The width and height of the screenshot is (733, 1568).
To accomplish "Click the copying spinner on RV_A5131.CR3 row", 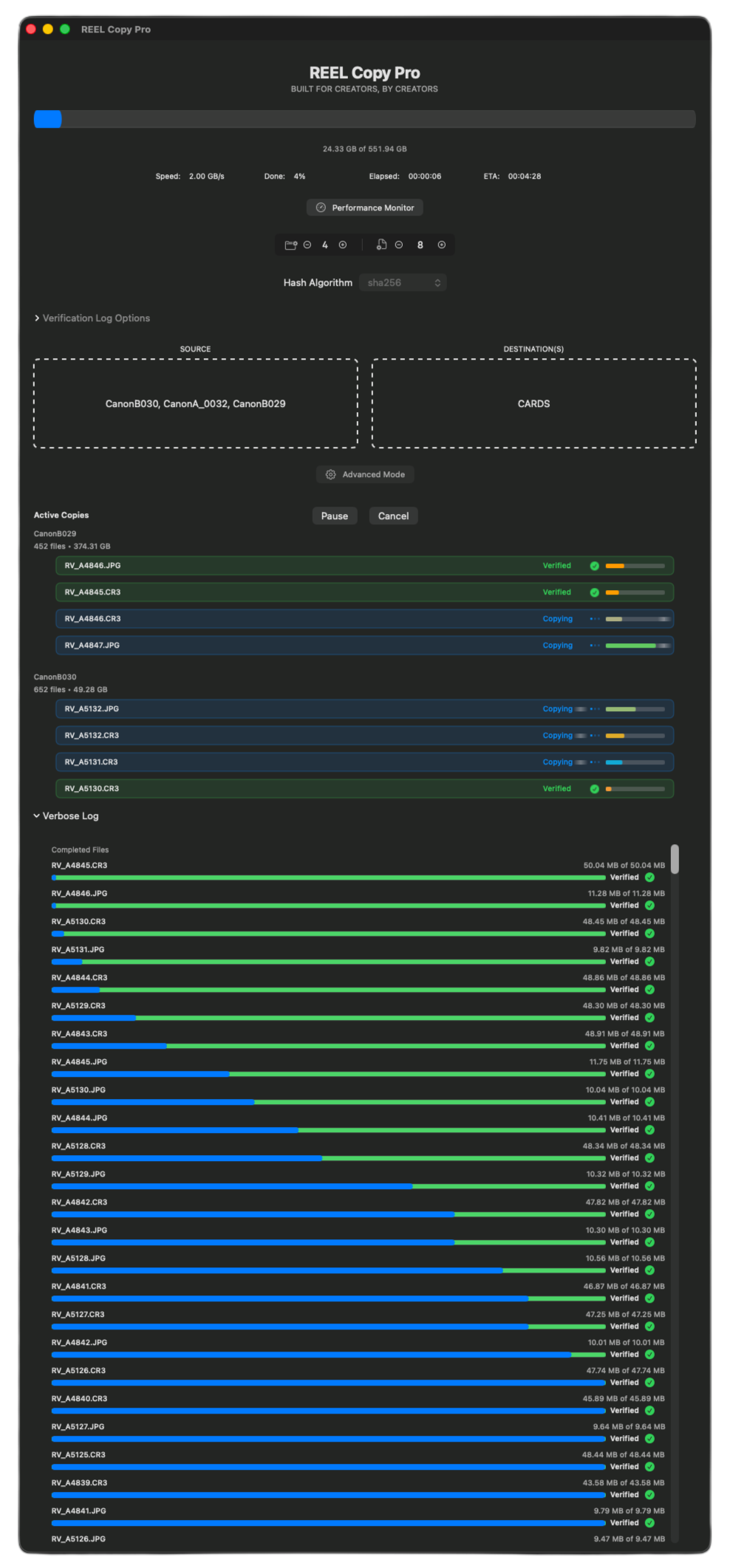I will tap(594, 762).
